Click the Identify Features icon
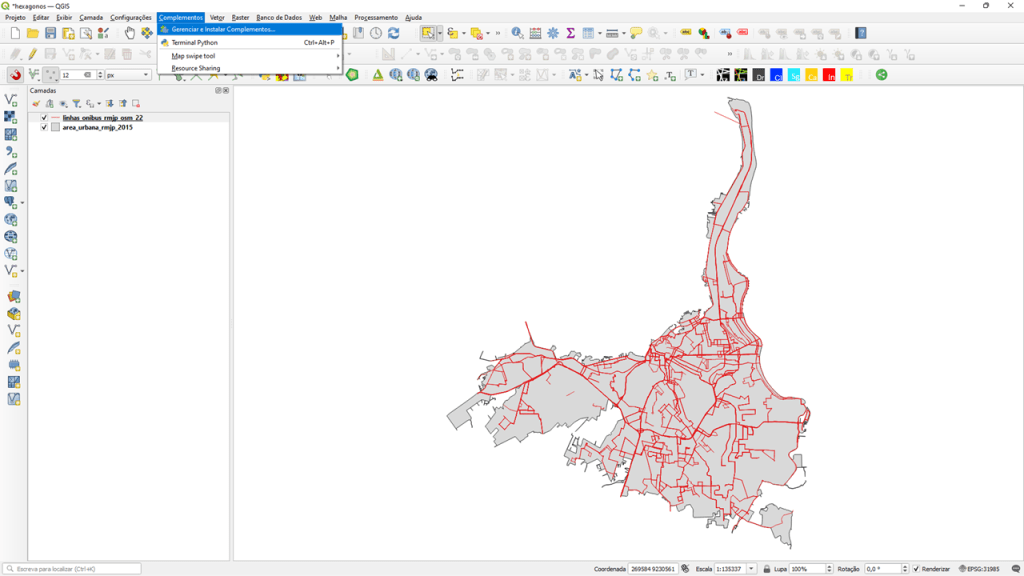 (517, 33)
